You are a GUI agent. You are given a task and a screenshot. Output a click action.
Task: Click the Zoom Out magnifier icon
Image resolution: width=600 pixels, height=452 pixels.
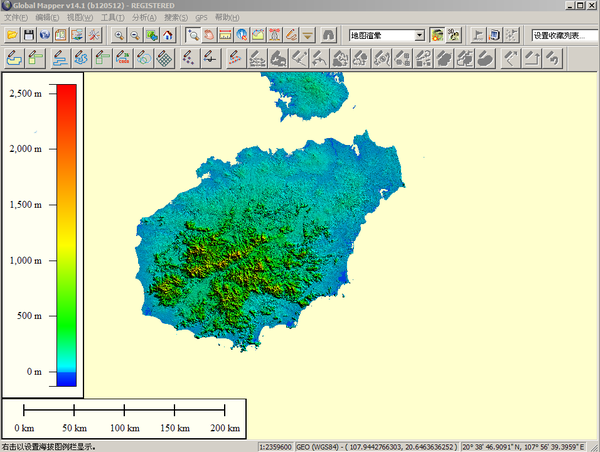pyautogui.click(x=135, y=35)
